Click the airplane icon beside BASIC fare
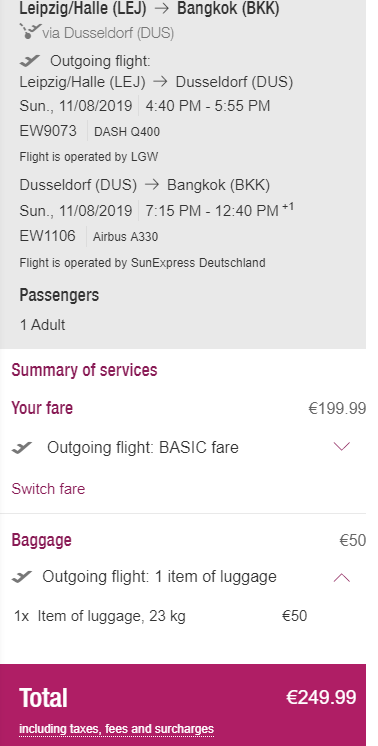This screenshot has width=378, height=746. [x=22, y=448]
